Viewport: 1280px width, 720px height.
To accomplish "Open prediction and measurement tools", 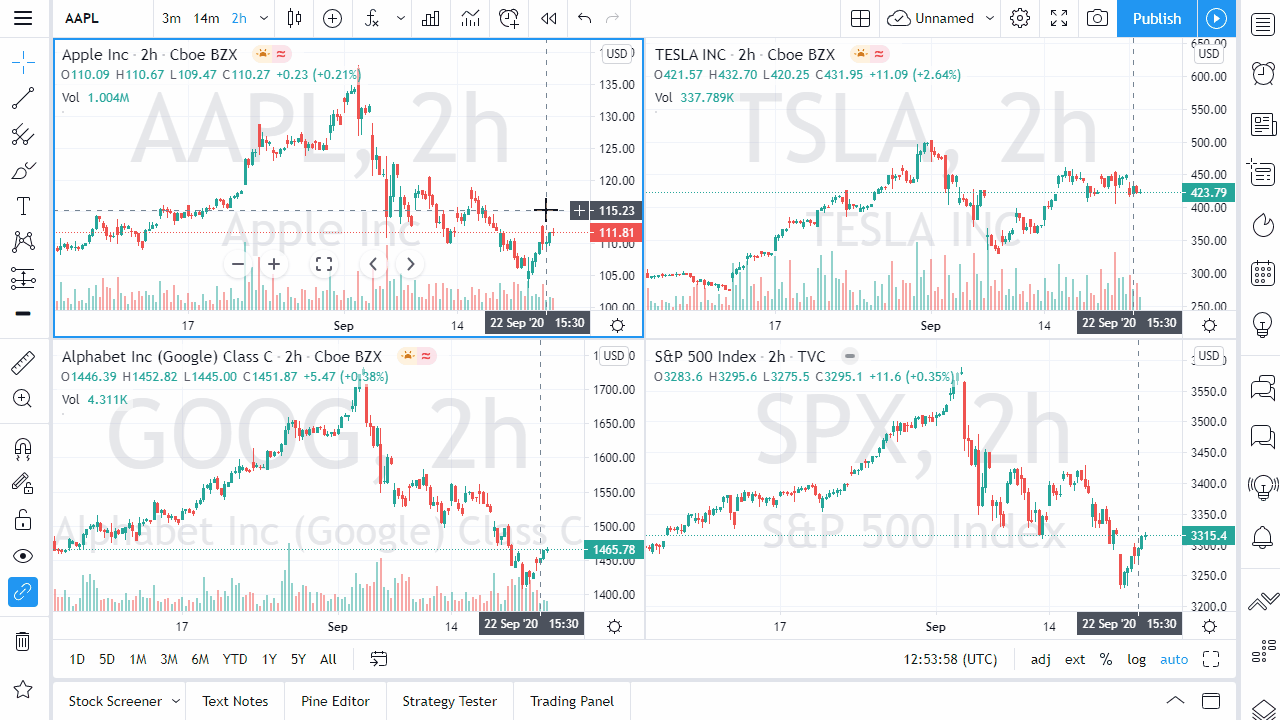I will [x=23, y=278].
